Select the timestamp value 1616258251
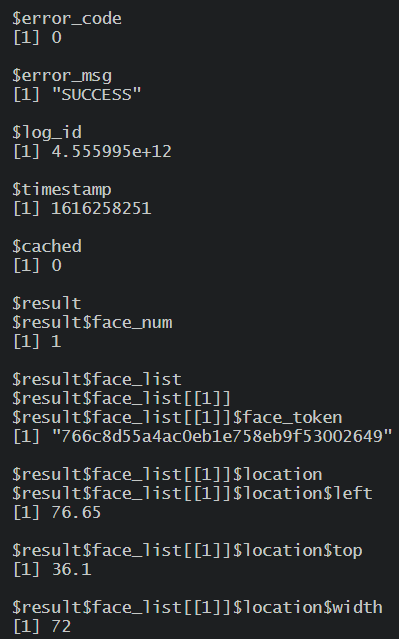The image size is (399, 639). (101, 209)
